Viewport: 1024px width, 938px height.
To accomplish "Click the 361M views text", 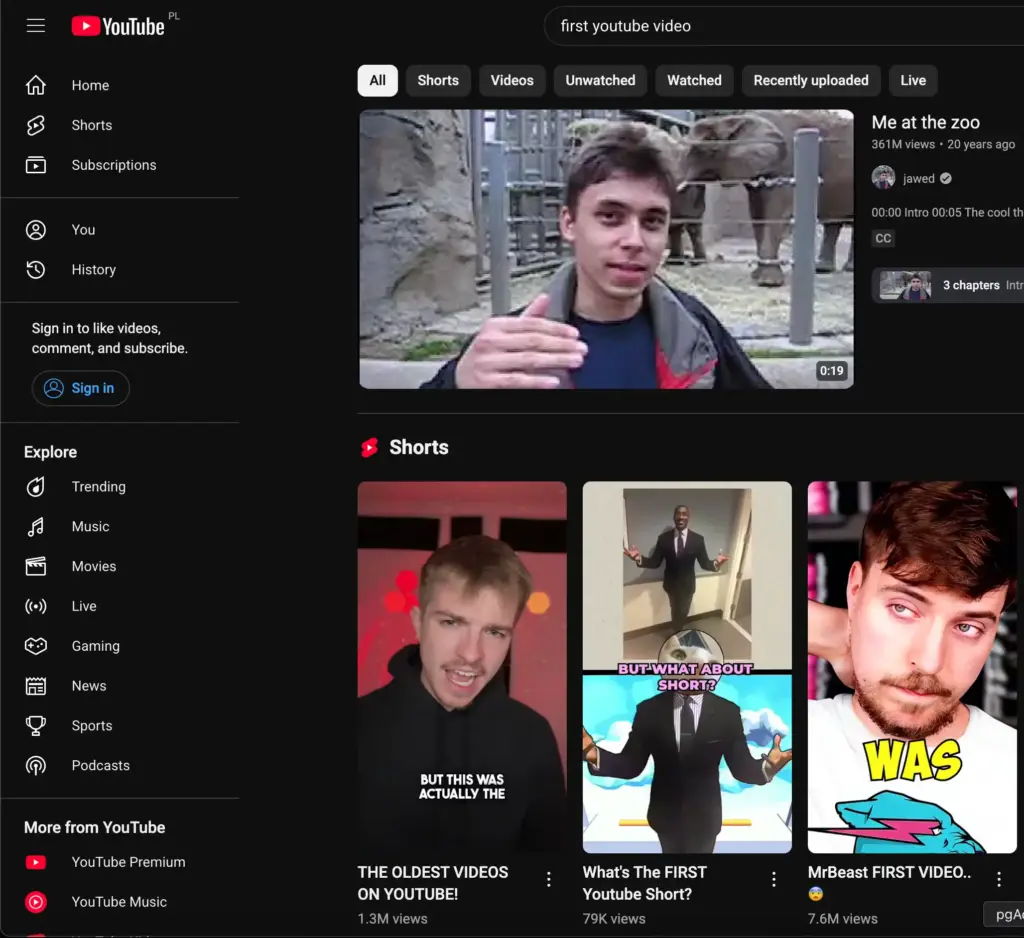I will point(903,144).
